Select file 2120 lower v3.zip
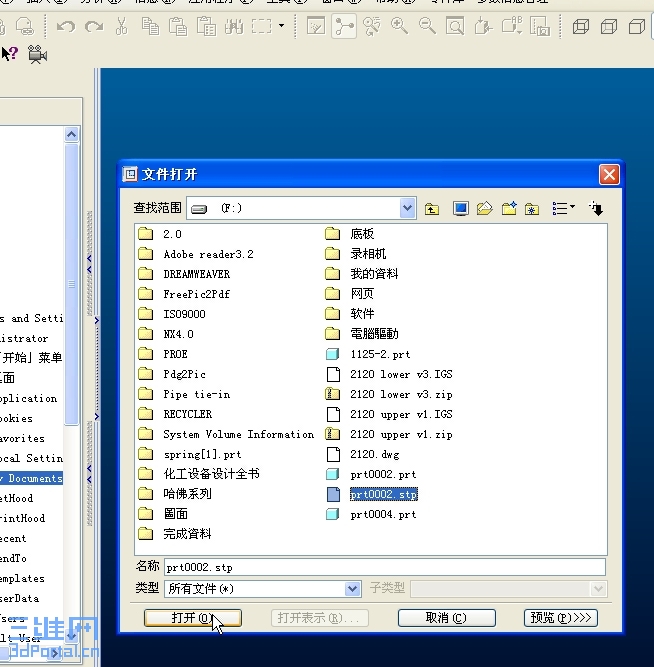 pos(401,394)
